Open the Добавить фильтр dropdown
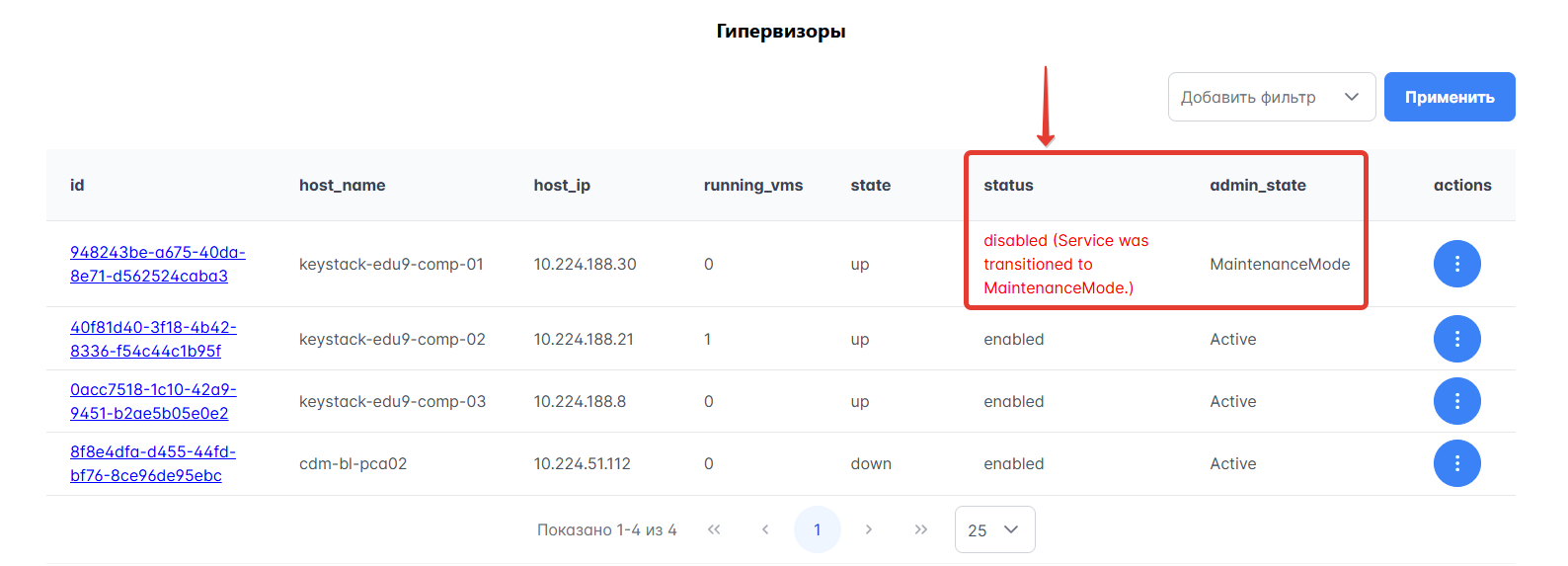Viewport: 1568px width, 566px height. [1271, 97]
